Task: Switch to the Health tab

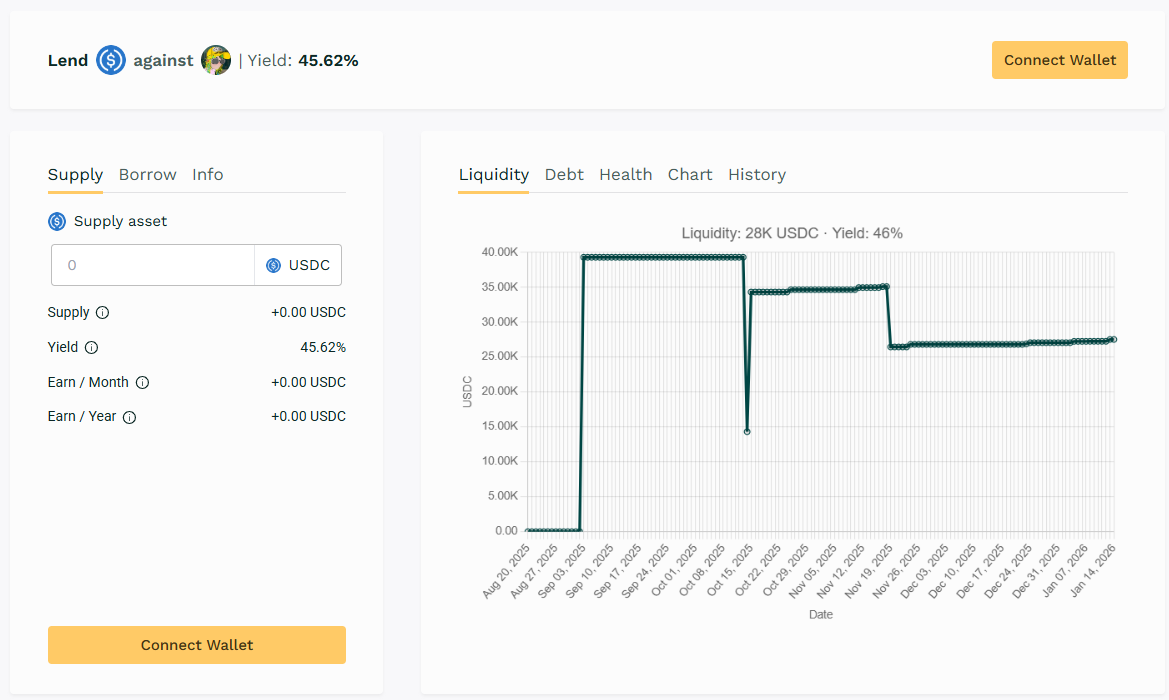Action: click(625, 174)
